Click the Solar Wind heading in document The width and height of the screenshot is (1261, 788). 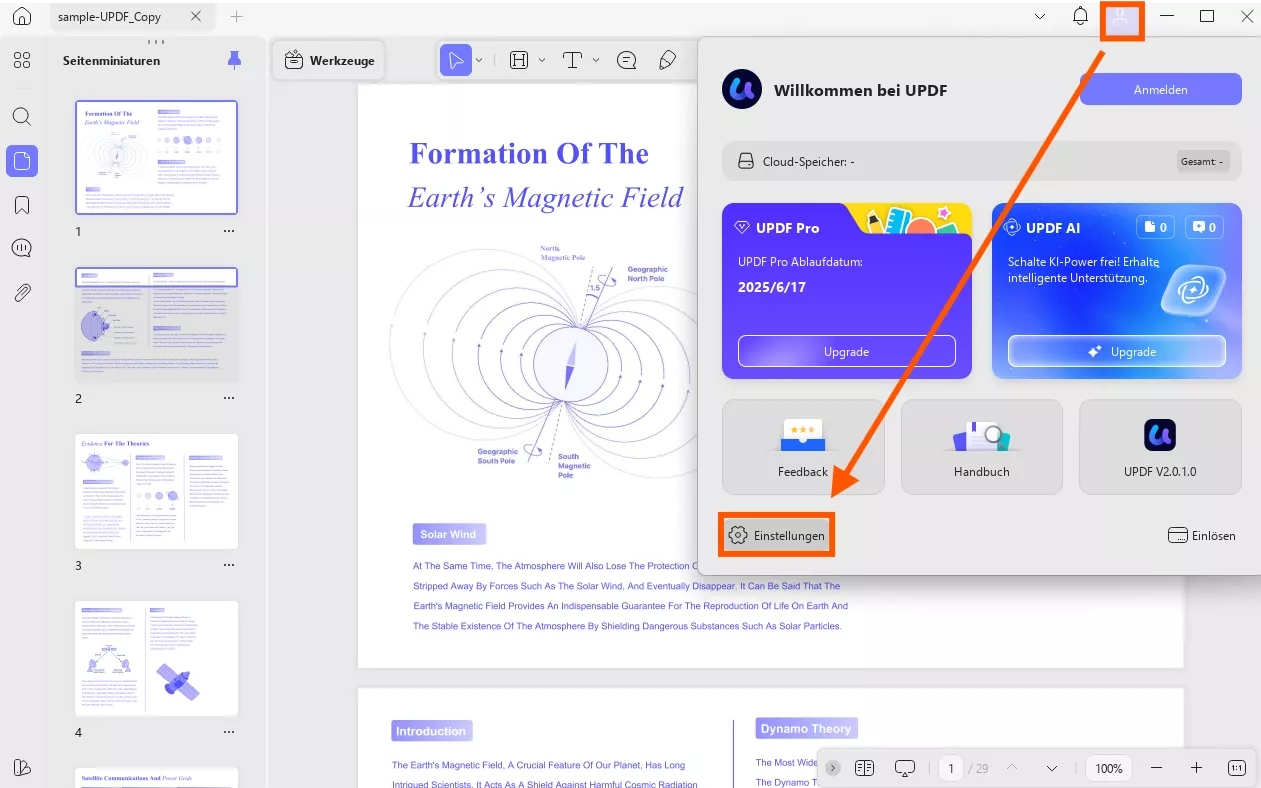tap(449, 534)
